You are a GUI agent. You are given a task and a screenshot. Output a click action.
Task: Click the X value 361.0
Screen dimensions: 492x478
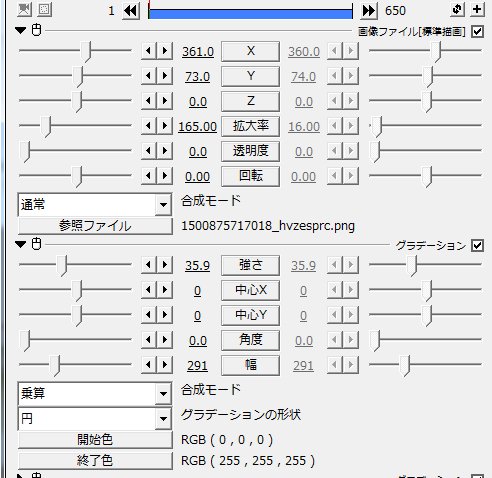[x=198, y=52]
